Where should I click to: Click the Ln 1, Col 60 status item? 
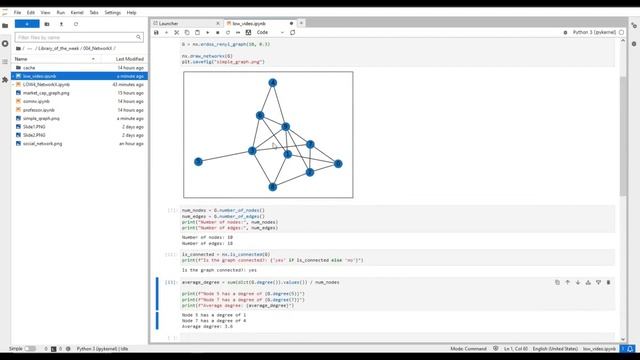[x=516, y=349]
